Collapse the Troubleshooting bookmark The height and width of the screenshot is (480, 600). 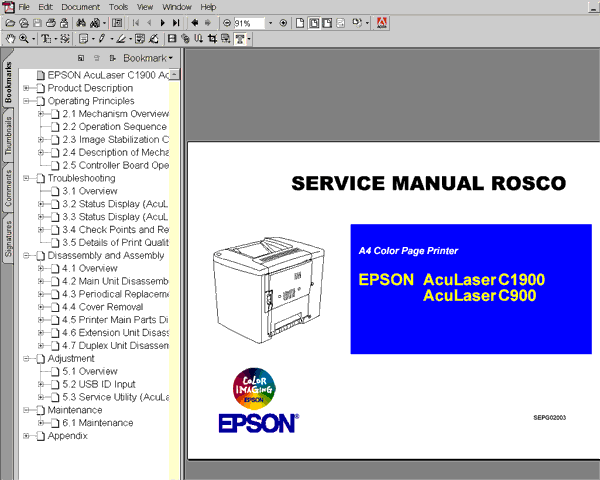click(x=26, y=178)
